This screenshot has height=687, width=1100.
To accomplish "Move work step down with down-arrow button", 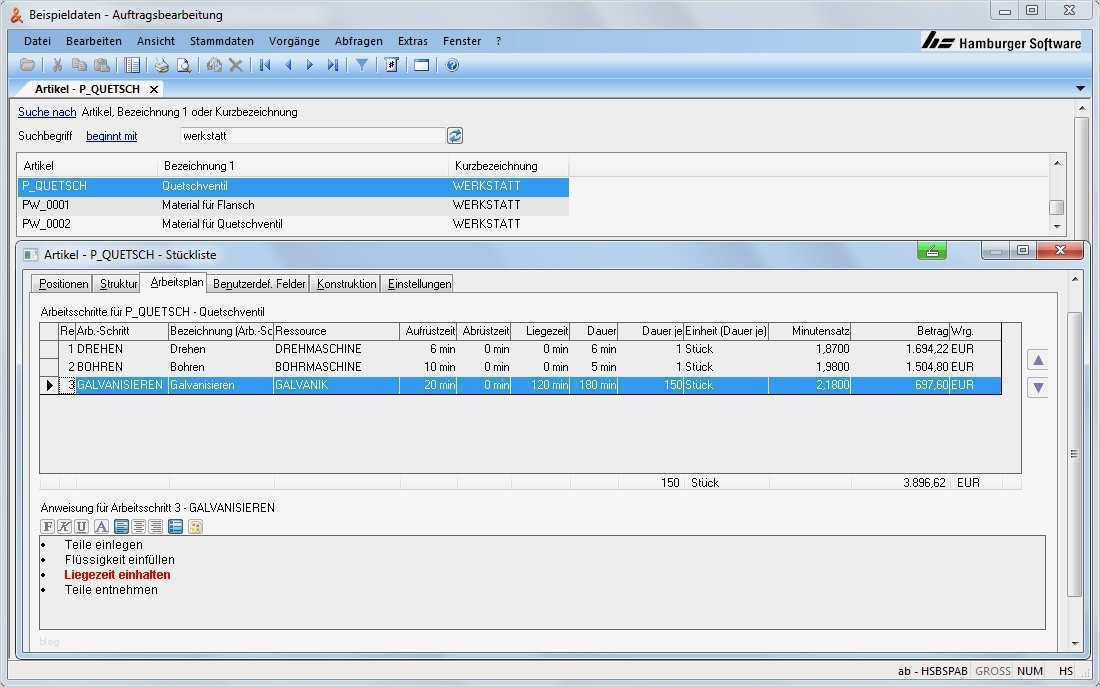I will 1038,388.
